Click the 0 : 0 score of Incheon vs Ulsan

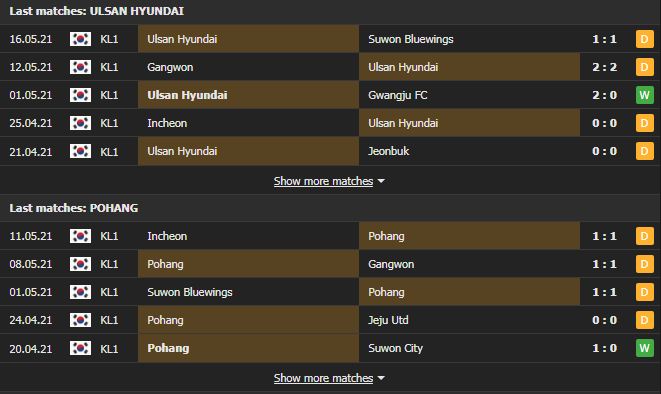(604, 123)
